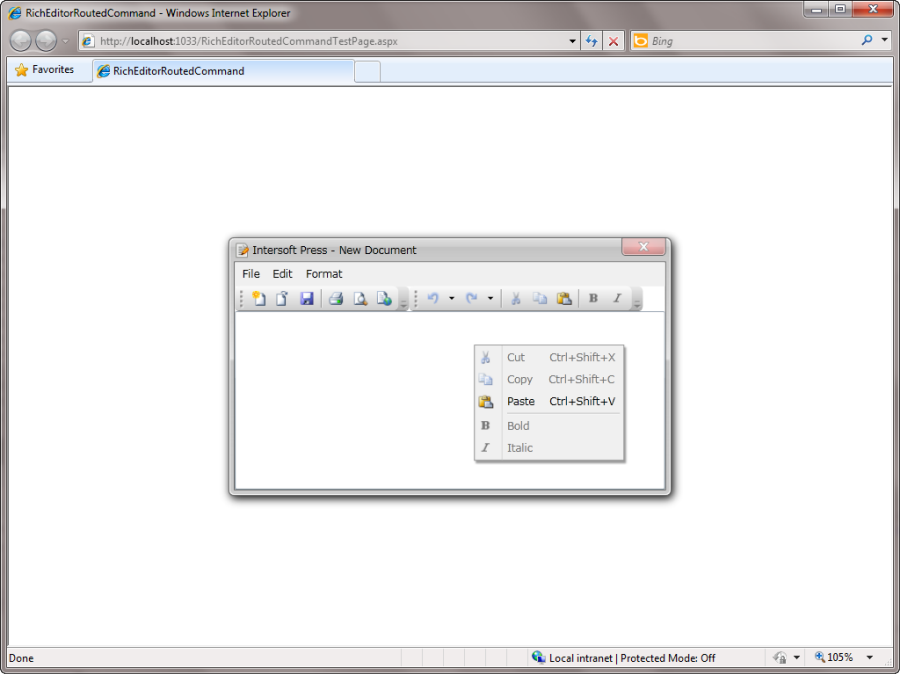This screenshot has width=900, height=674.
Task: Choose Paste from the context menu
Action: pyautogui.click(x=549, y=401)
